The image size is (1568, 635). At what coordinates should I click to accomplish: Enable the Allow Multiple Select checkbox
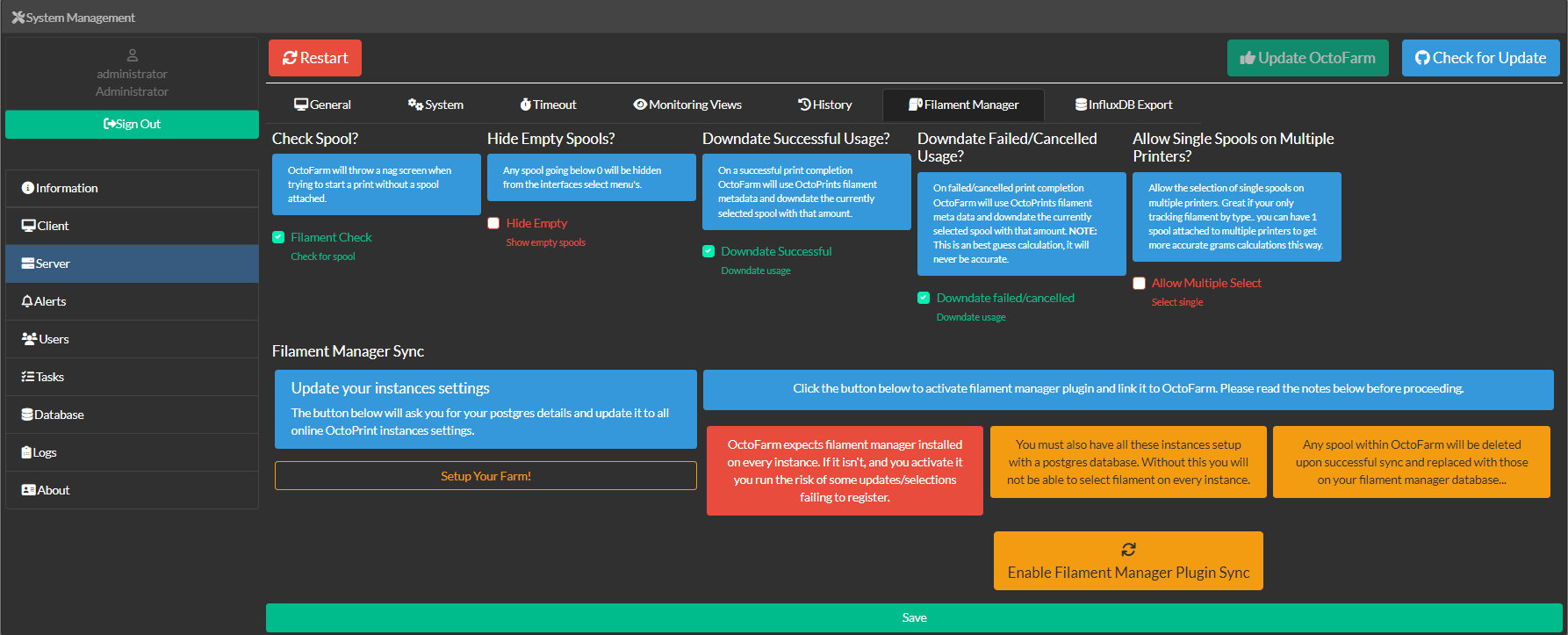click(1139, 283)
